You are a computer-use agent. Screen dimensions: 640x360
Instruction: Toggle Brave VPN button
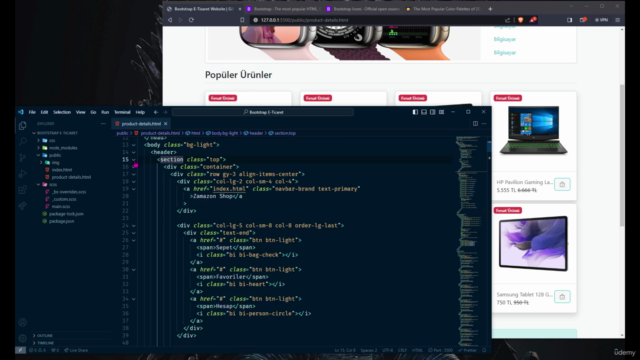coord(601,20)
